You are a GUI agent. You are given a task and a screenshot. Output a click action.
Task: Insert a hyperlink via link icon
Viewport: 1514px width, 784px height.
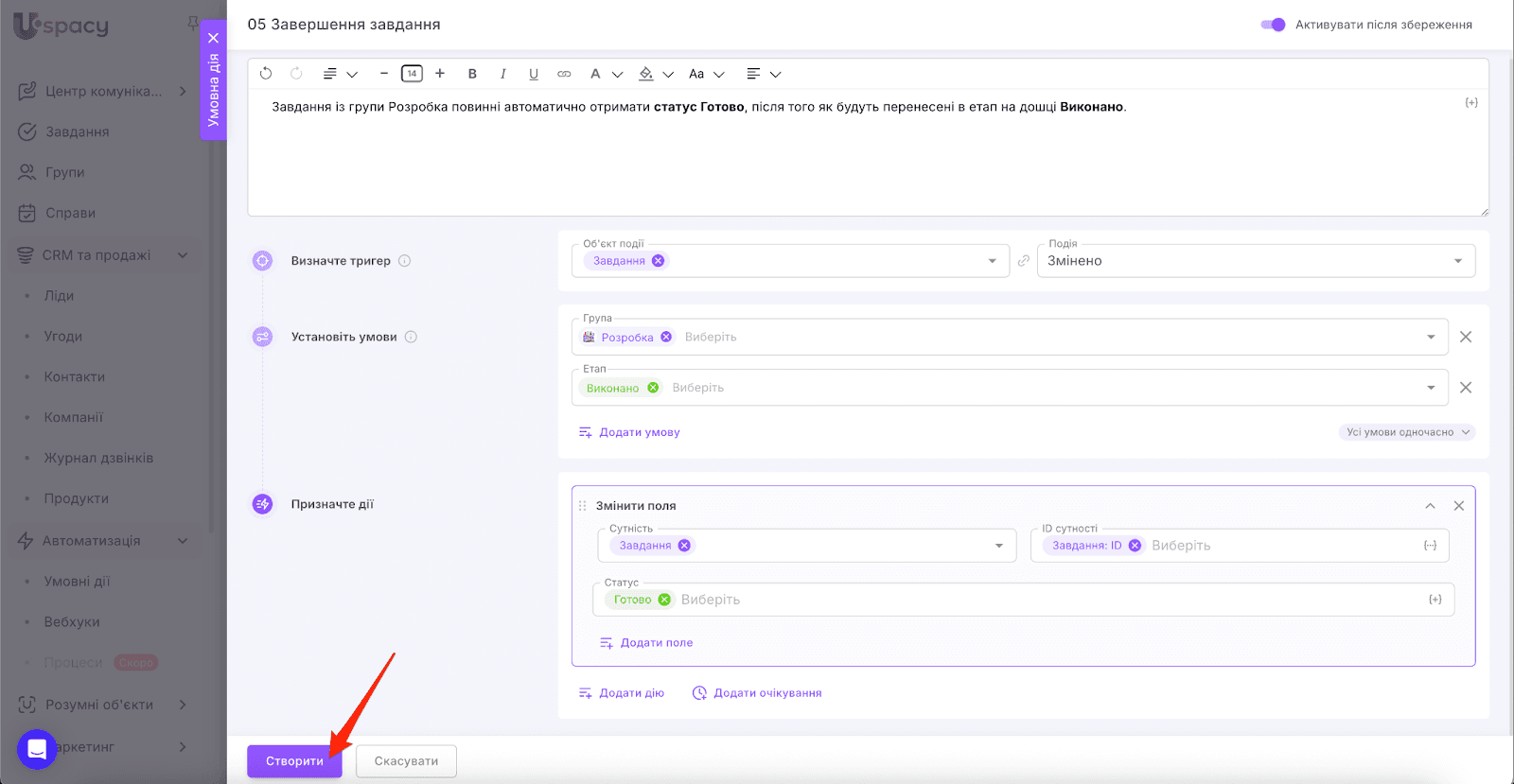[564, 74]
